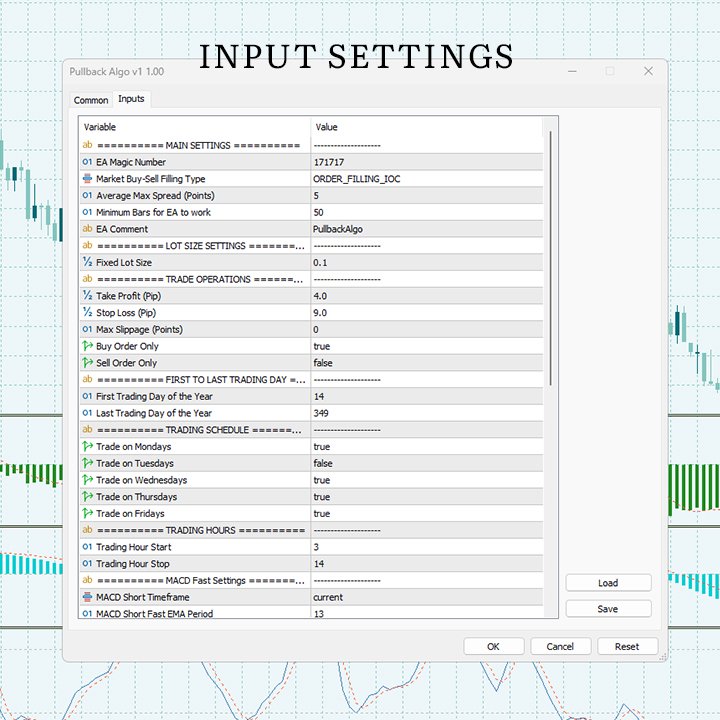Viewport: 720px width, 720px height.
Task: Click the integer icon beside Average Max Spread
Action: pos(87,196)
